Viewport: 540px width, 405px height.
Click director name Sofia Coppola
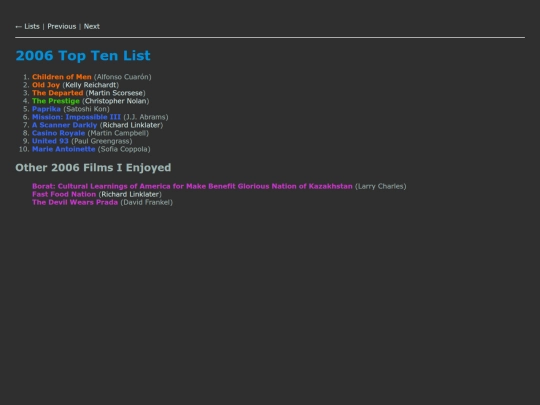pos(124,149)
